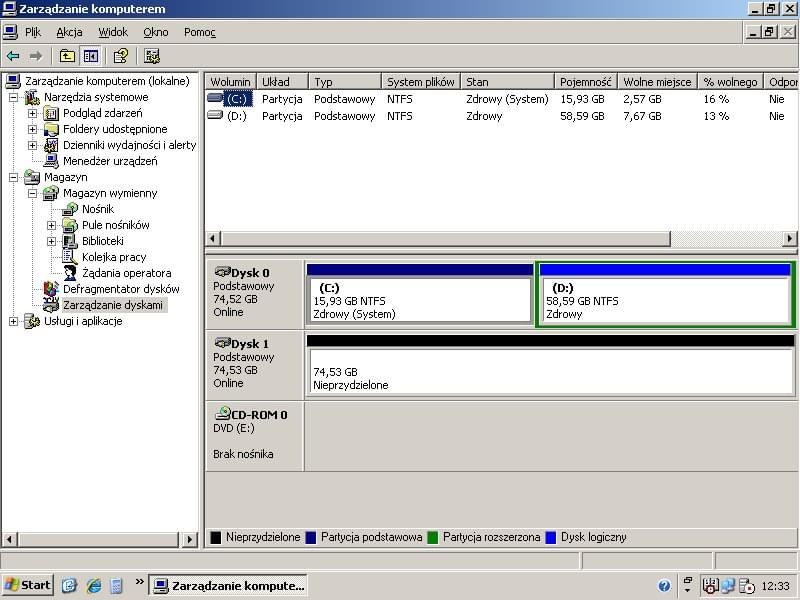Click the Up one level folder icon
Screen dimensions: 800x600
pos(68,56)
